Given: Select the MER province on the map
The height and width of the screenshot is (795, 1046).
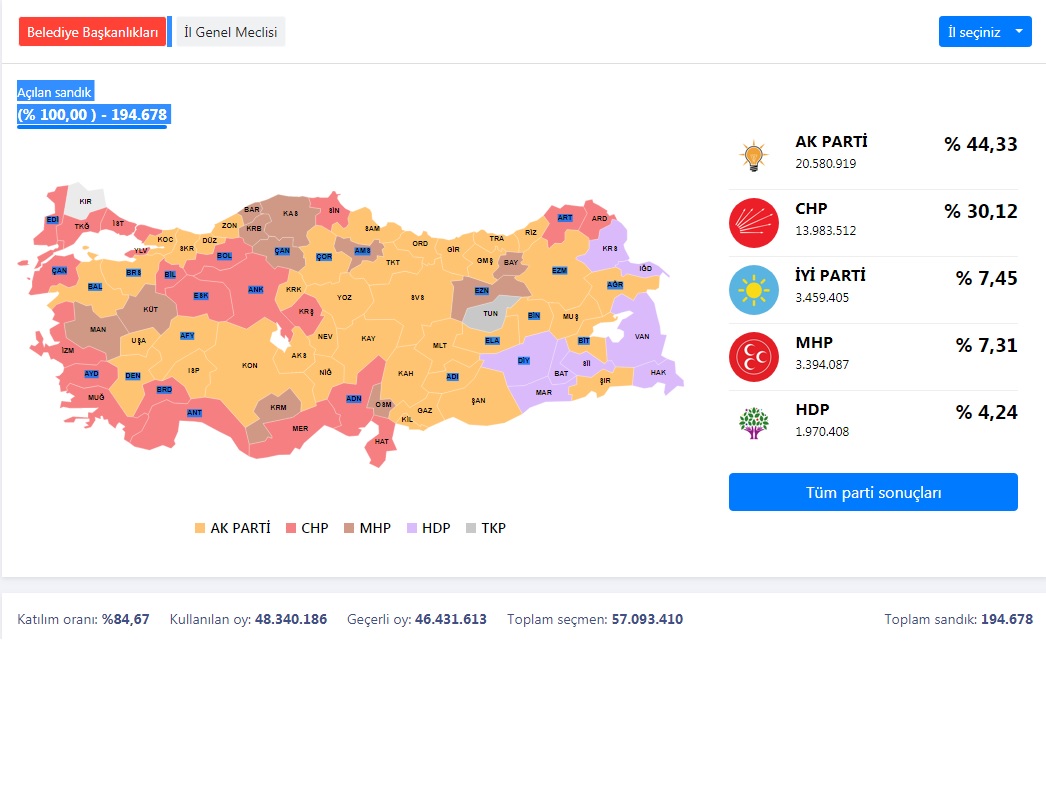Looking at the screenshot, I should (x=300, y=429).
